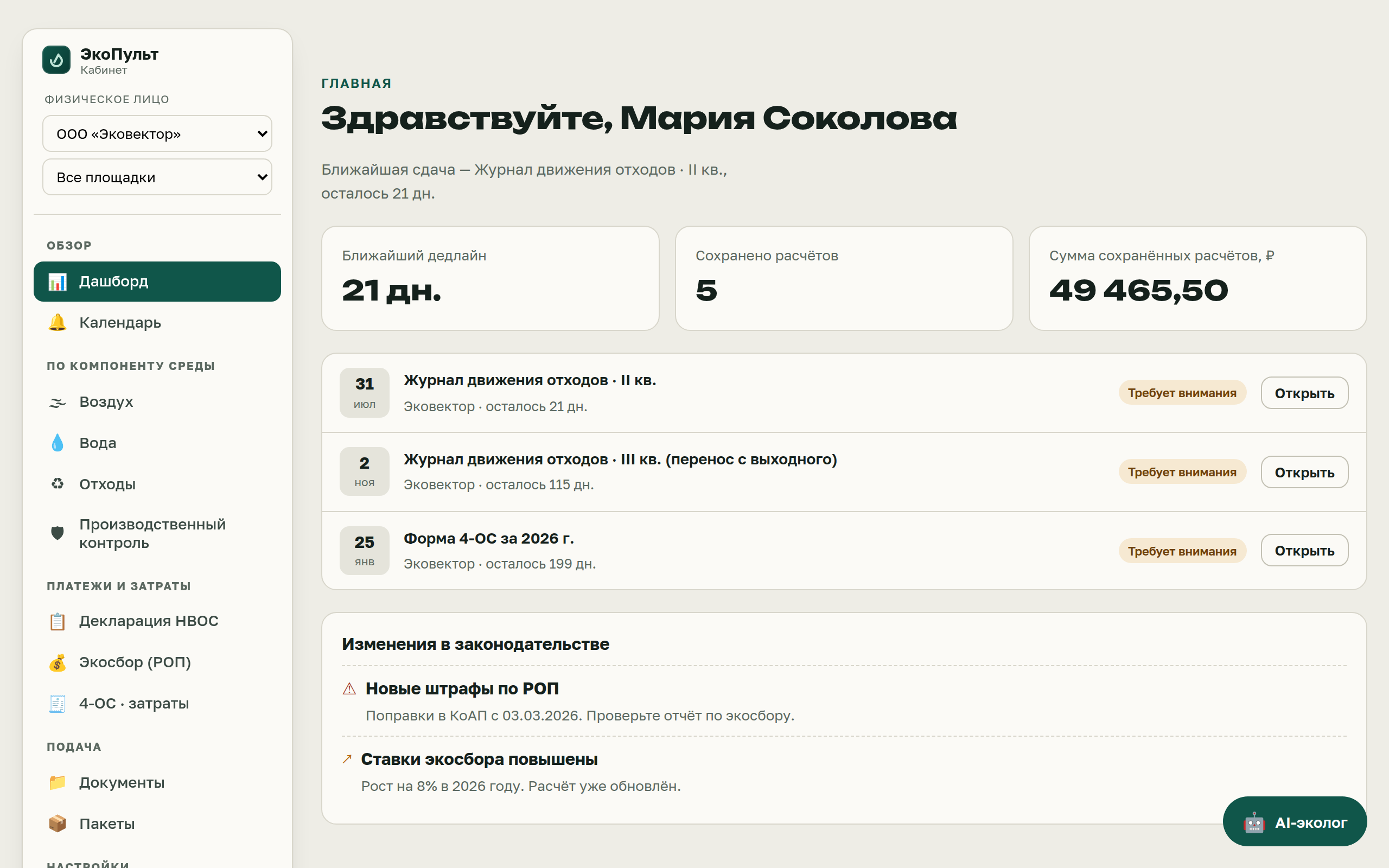Open the Воздух section
The height and width of the screenshot is (868, 1389).
157,402
